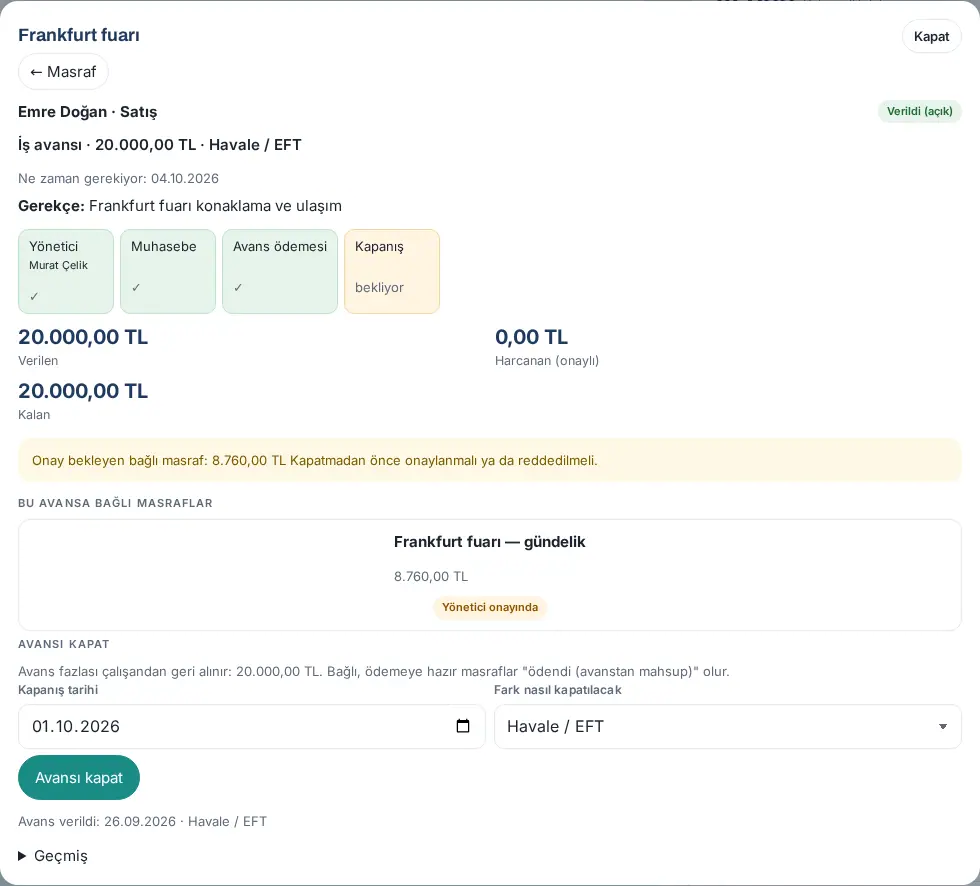This screenshot has width=980, height=886.
Task: Select the Yönetici approval step card
Action: (x=66, y=271)
